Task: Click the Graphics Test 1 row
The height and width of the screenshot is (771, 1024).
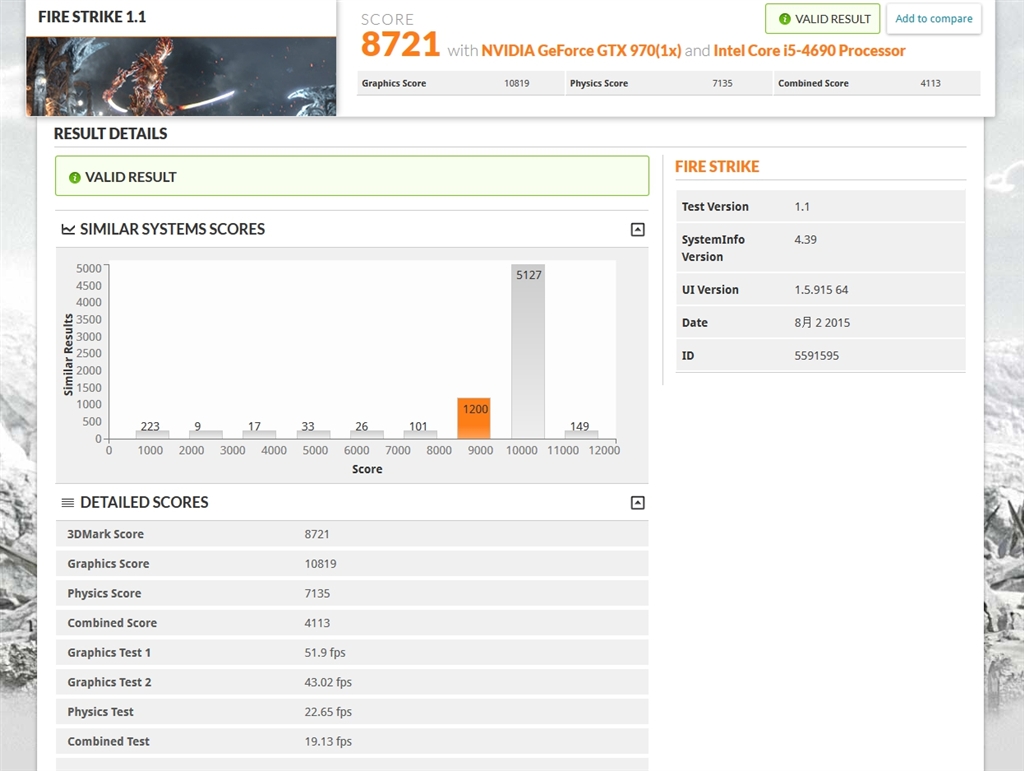Action: [352, 652]
